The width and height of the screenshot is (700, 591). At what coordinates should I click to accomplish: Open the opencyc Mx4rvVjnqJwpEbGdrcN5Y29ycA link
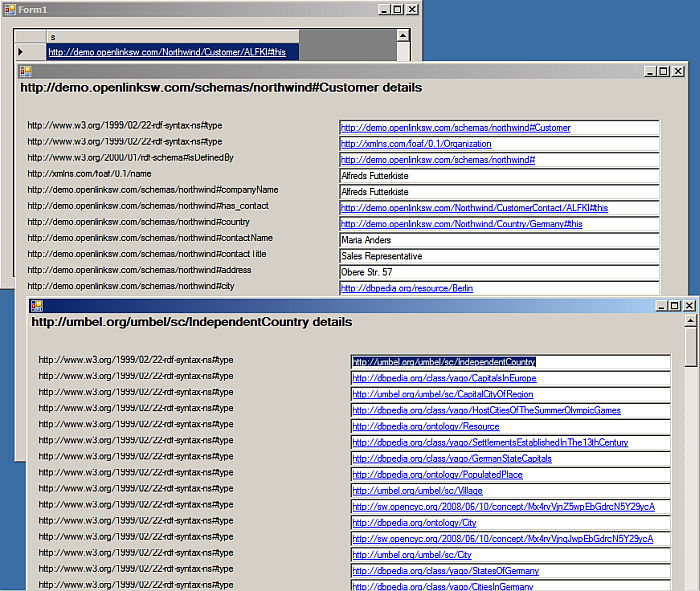tap(503, 539)
